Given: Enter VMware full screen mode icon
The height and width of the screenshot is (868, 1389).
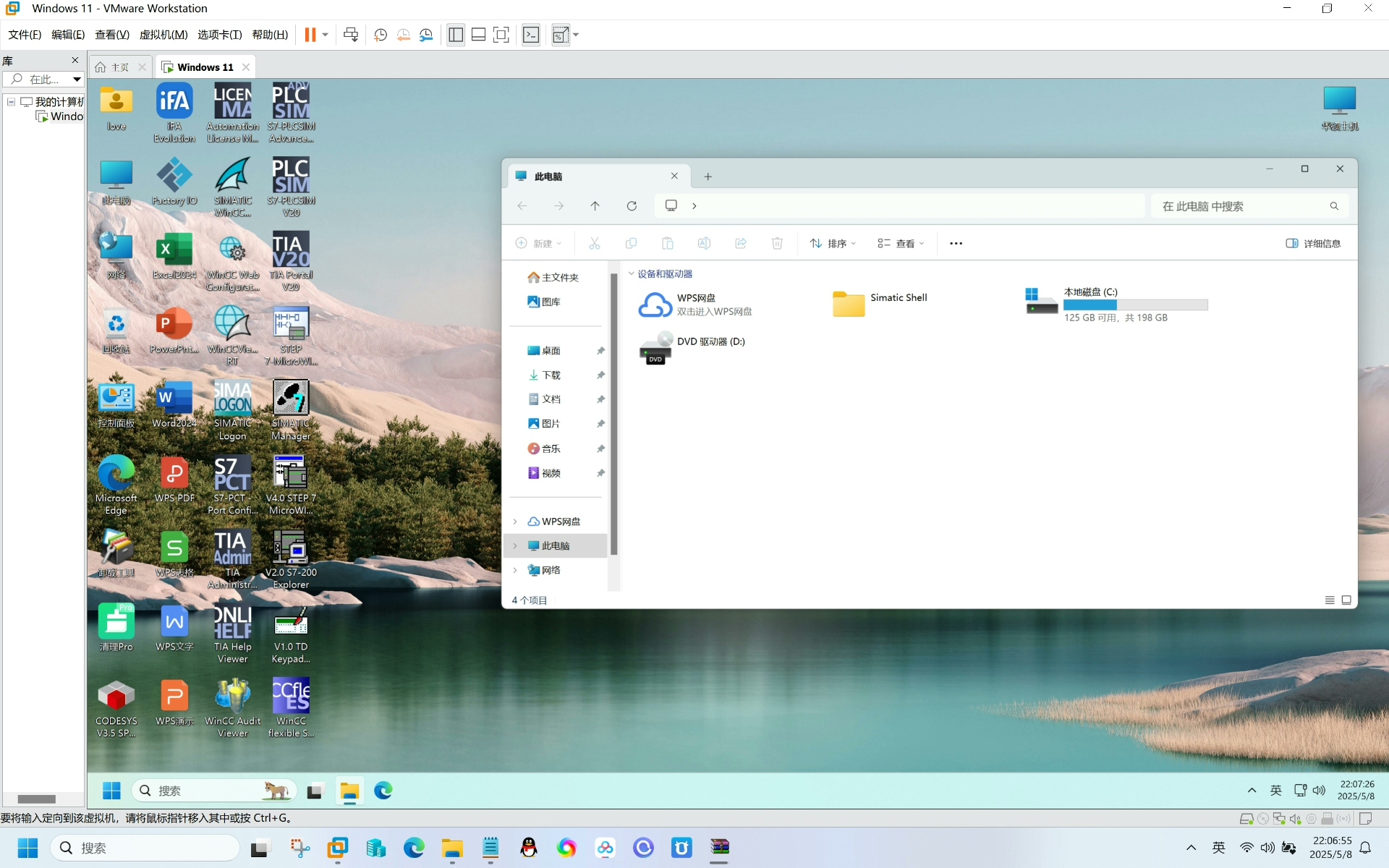Looking at the screenshot, I should 501,35.
